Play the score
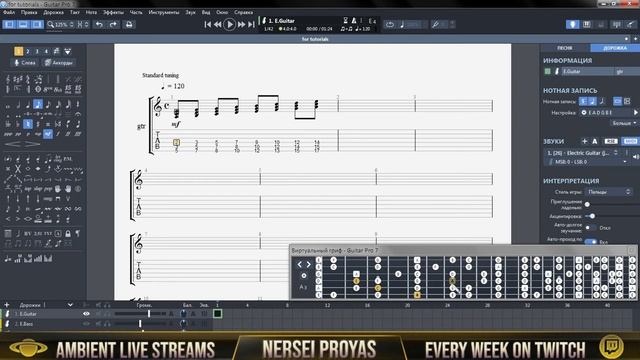640x360 pixels. coord(229,24)
